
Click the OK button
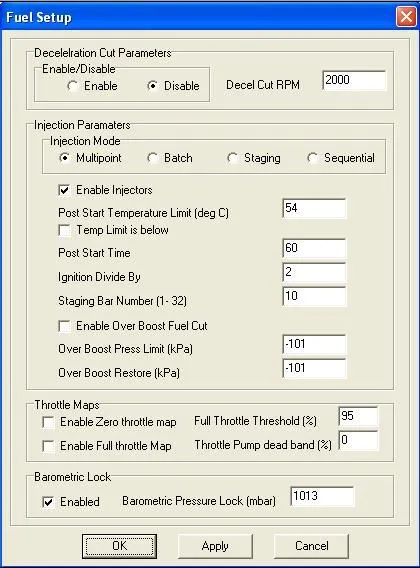pos(119,546)
